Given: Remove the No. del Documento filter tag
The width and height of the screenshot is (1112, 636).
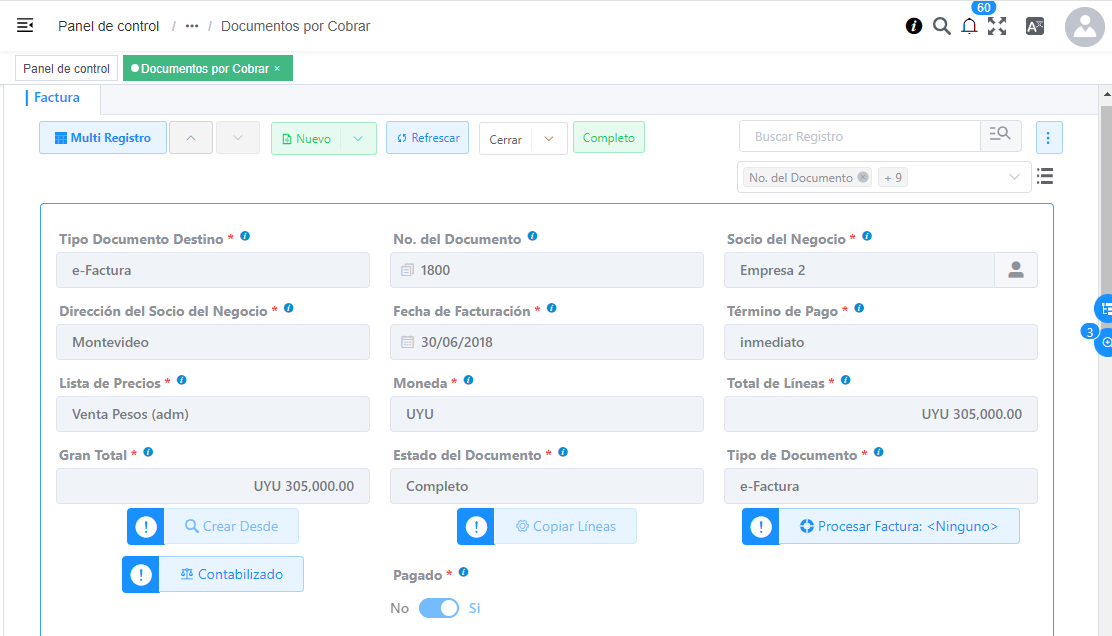Looking at the screenshot, I should click(863, 177).
